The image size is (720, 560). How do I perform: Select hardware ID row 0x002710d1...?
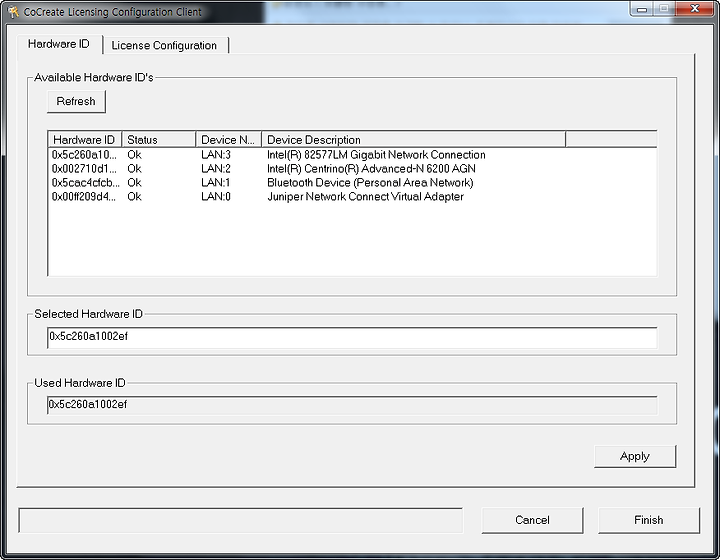pos(84,168)
